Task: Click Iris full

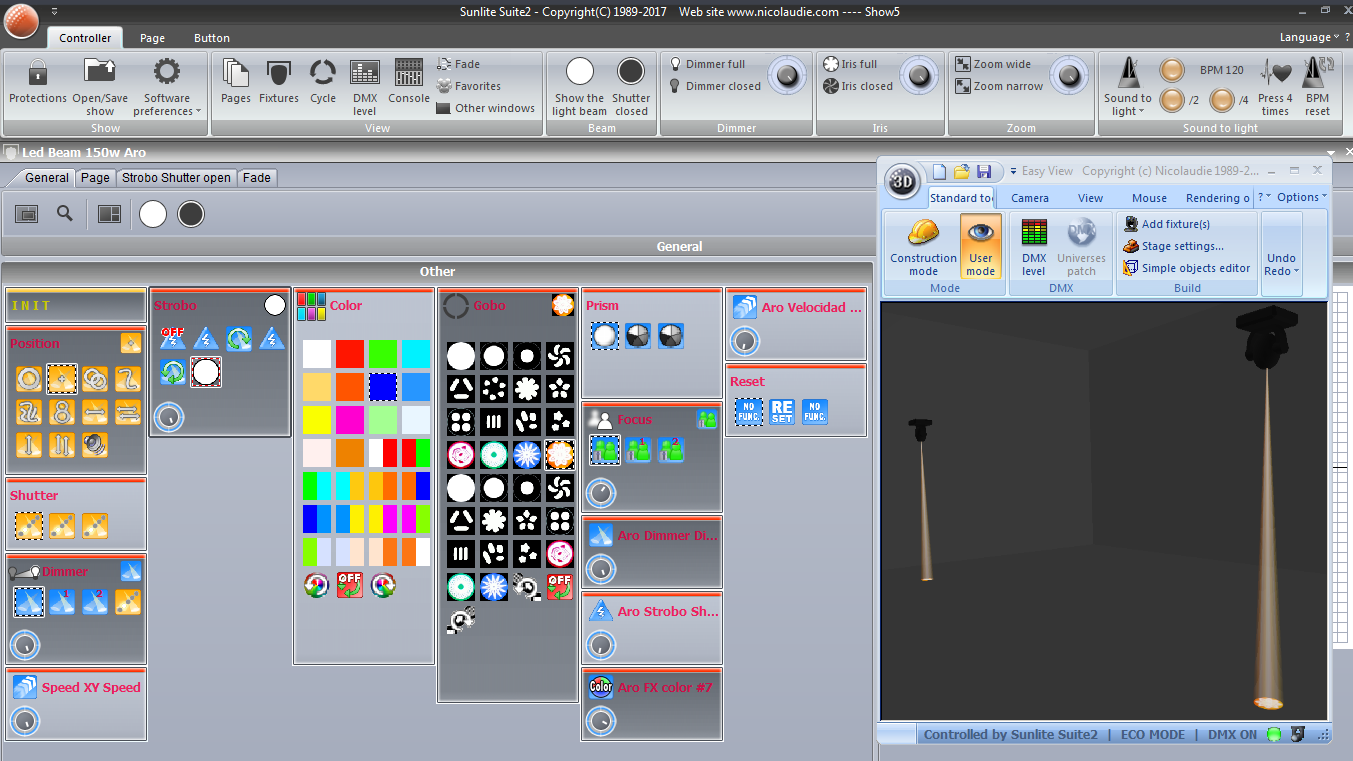Action: (x=850, y=64)
